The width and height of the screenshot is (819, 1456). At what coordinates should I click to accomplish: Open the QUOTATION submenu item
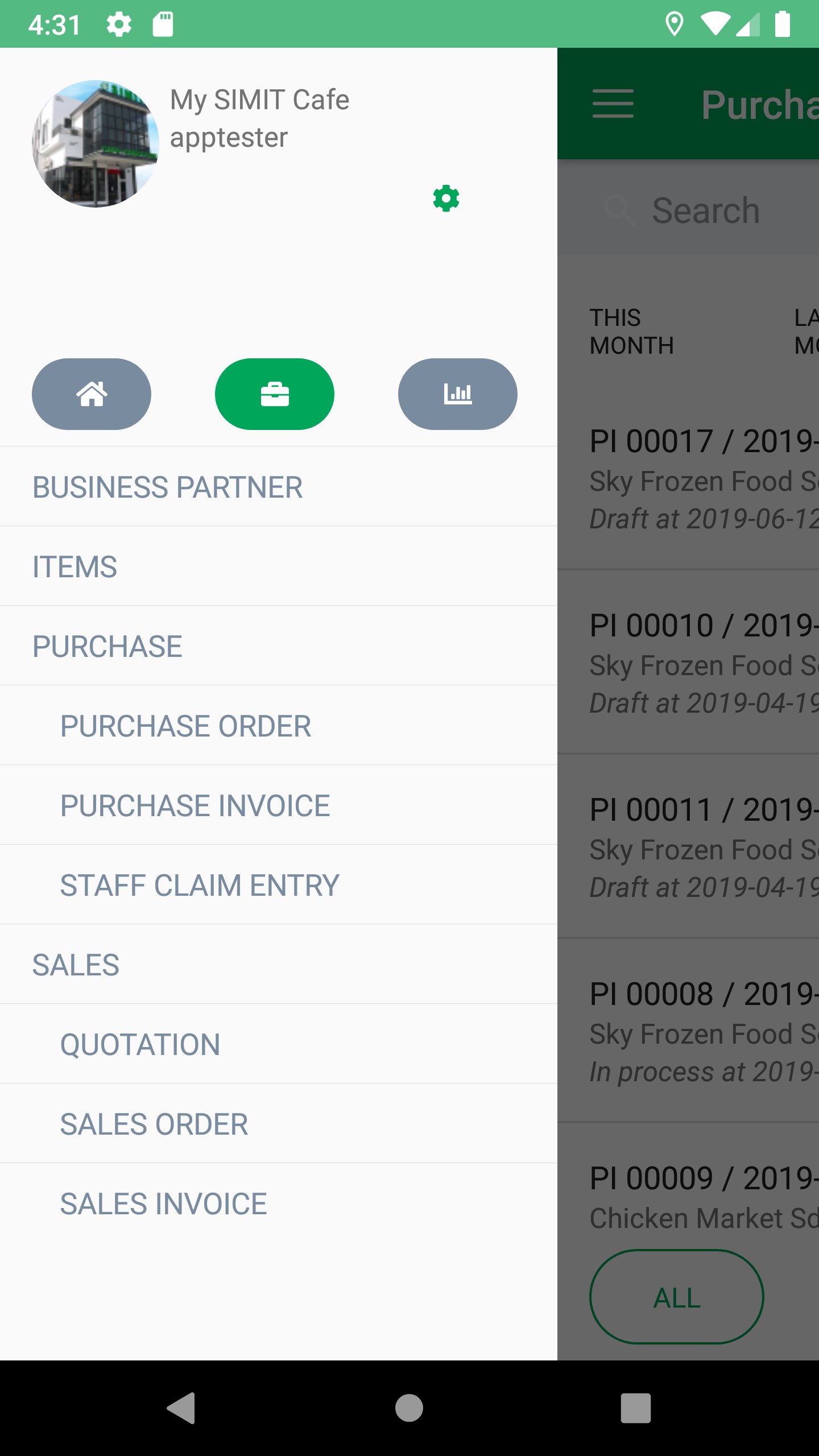pyautogui.click(x=140, y=1044)
